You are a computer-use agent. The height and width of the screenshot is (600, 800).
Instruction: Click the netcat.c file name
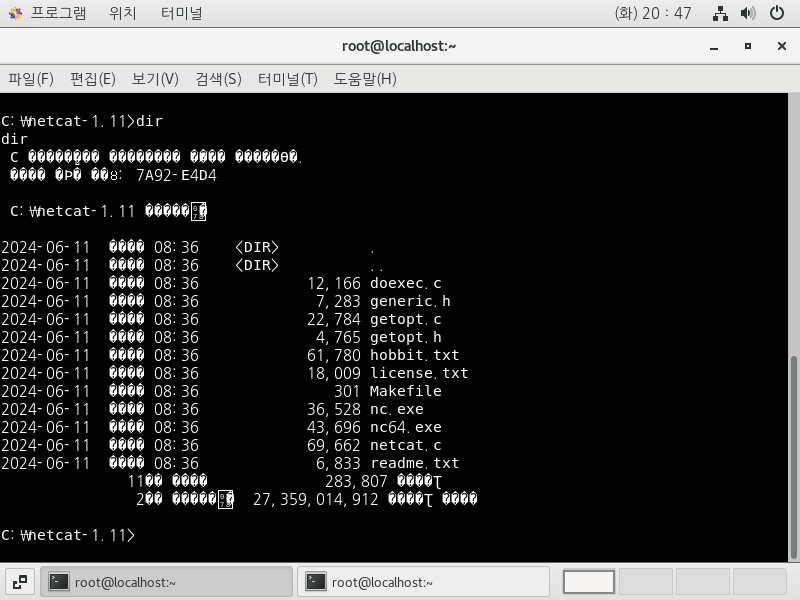click(x=406, y=445)
